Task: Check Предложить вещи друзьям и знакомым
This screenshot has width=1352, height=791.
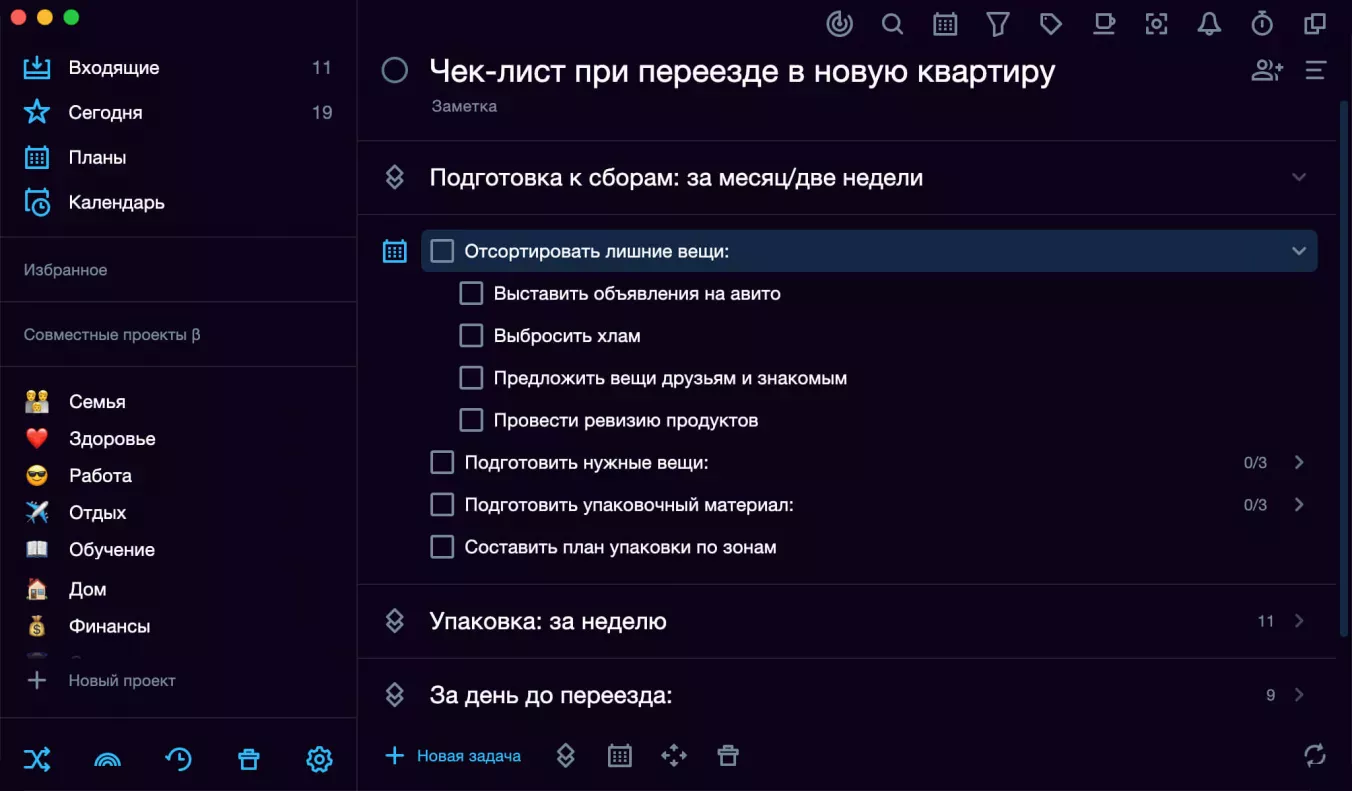Action: 471,378
